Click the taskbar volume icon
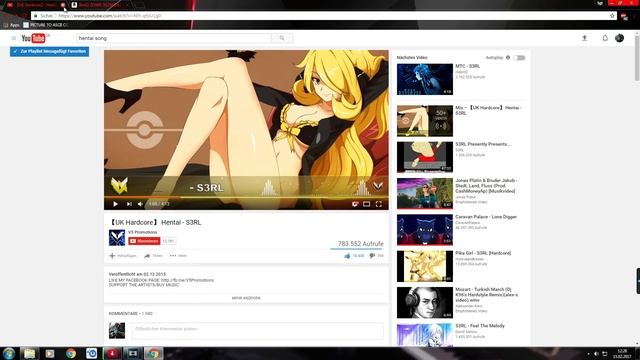 (596, 353)
